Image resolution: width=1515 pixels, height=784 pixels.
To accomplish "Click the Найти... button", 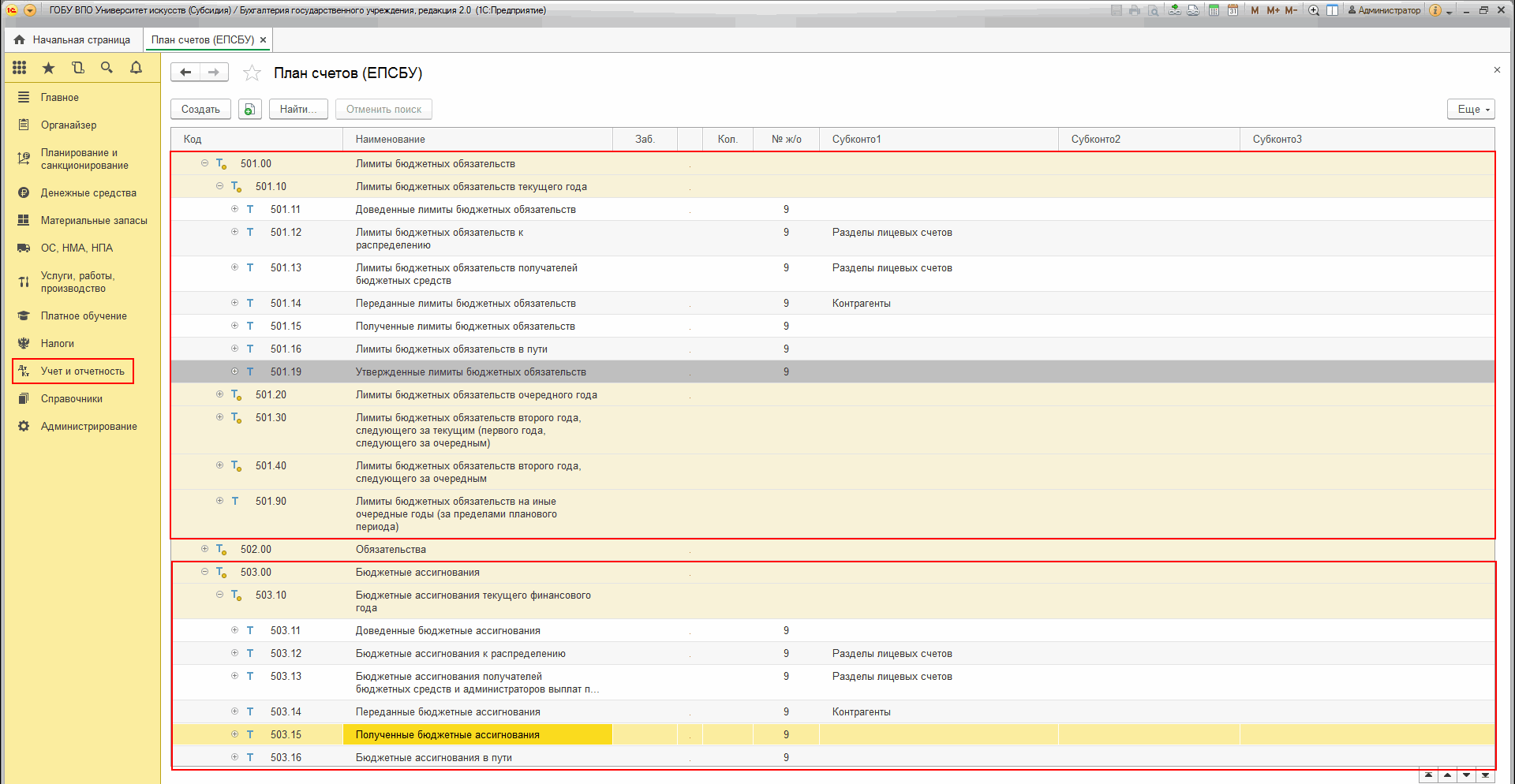I will [x=298, y=109].
